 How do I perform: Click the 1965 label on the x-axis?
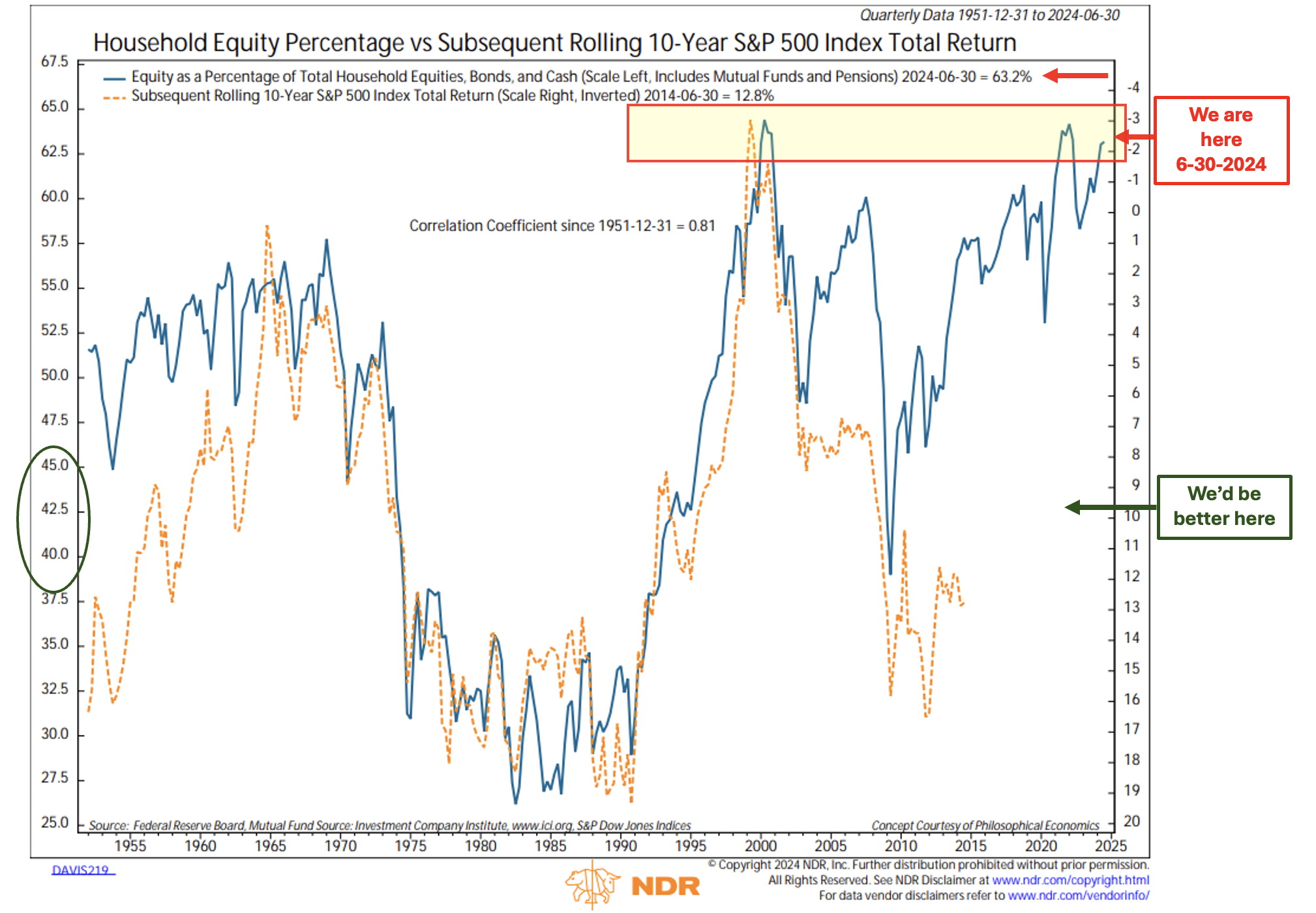point(271,846)
